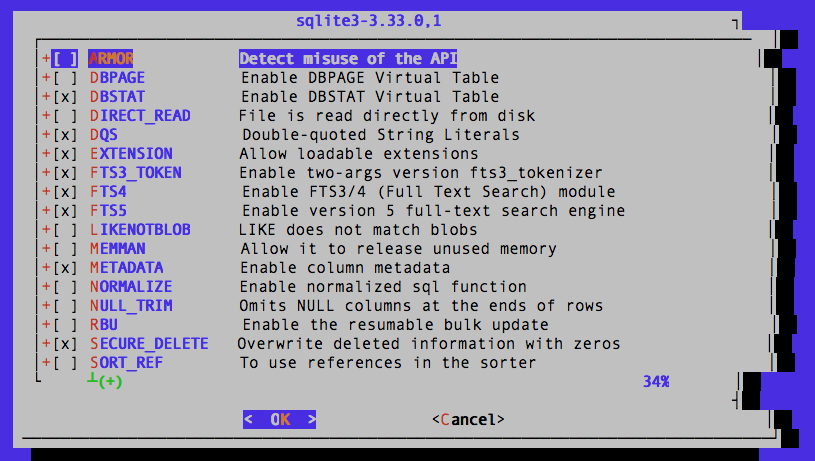815x461 pixels.
Task: Uncheck the METADATA checkbox
Action: [64, 268]
